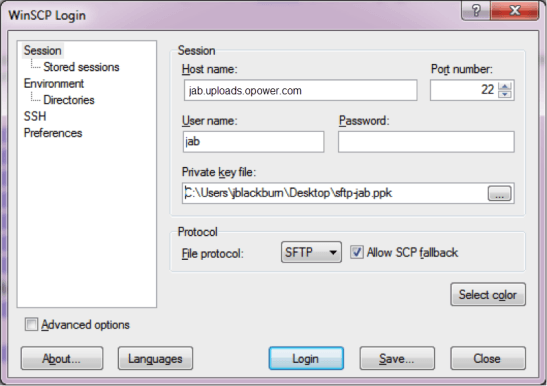Viewport: 547px width, 386px height.
Task: Toggle Allow SCP fallback checkbox
Action: point(357,252)
